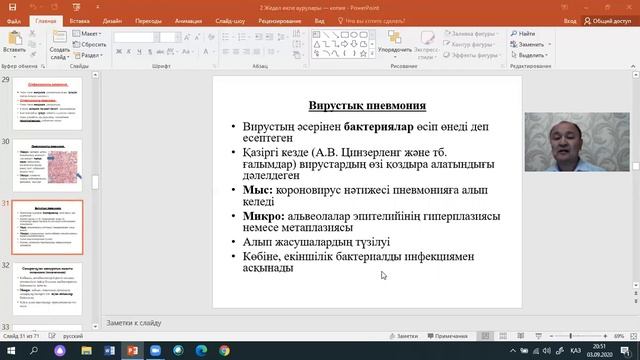Click the Increase Indent icon
640x360 pixels.
coord(269,38)
